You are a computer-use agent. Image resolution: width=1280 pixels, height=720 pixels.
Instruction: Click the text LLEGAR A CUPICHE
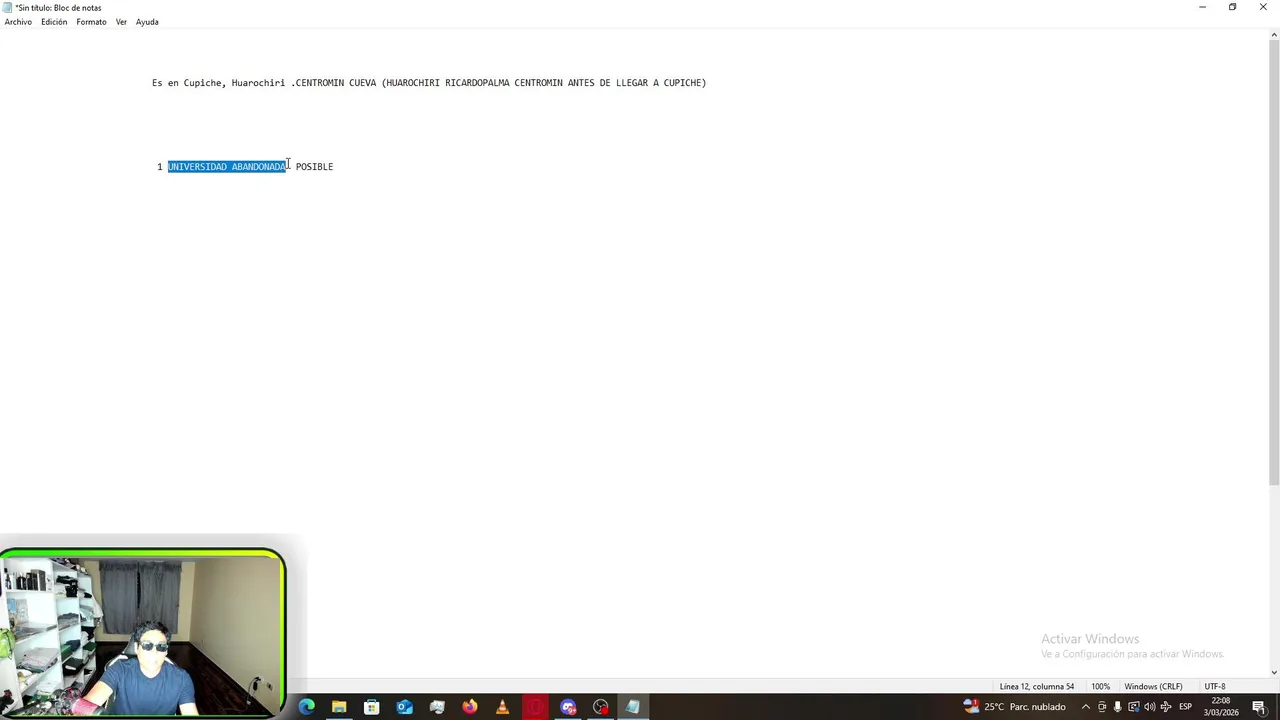click(659, 83)
